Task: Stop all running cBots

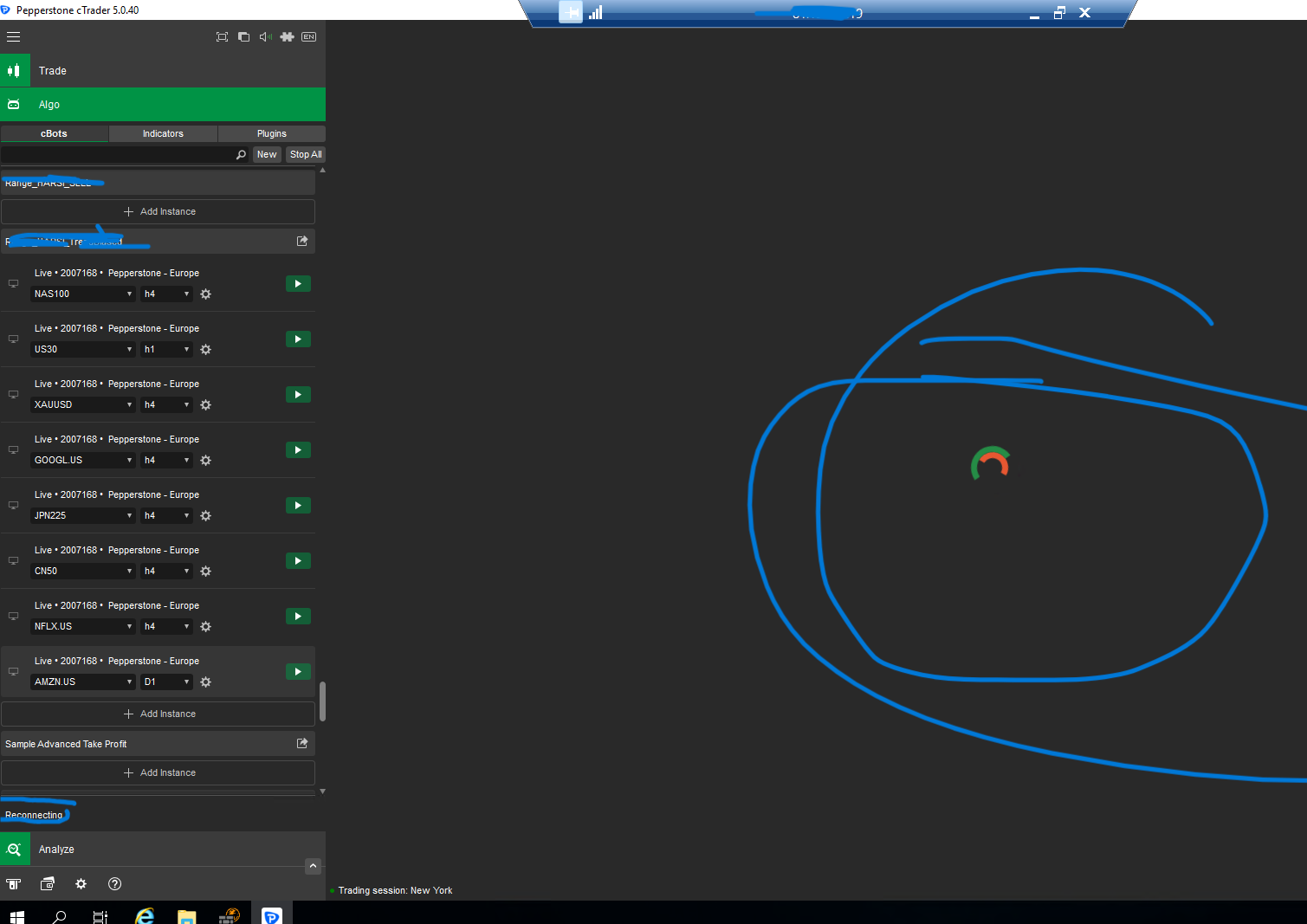Action: point(306,154)
